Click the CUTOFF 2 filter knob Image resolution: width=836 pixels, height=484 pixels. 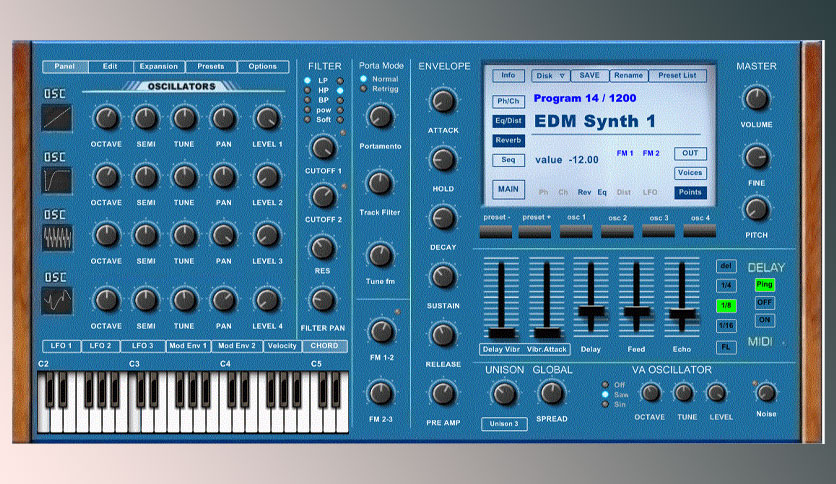(x=323, y=196)
